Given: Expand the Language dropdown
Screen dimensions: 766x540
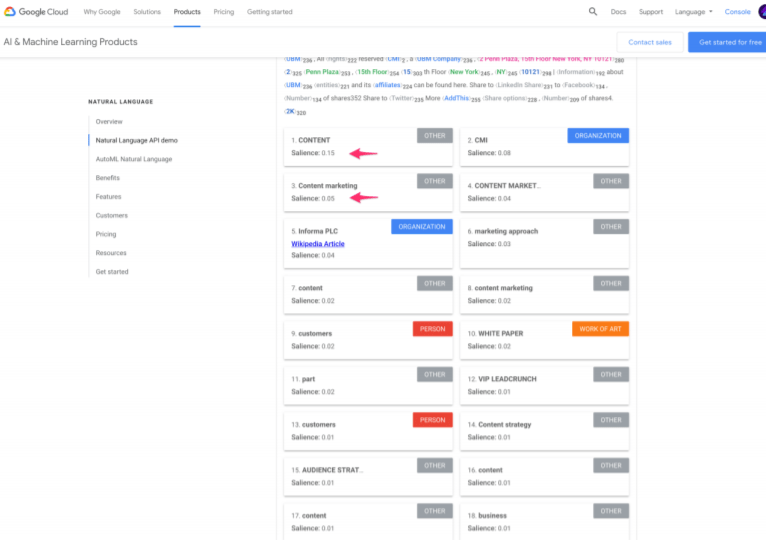Looking at the screenshot, I should click(x=694, y=12).
